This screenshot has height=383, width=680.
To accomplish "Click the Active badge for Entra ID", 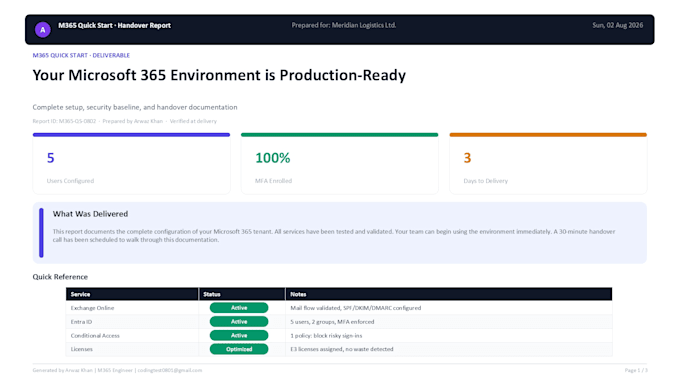I will coord(239,322).
